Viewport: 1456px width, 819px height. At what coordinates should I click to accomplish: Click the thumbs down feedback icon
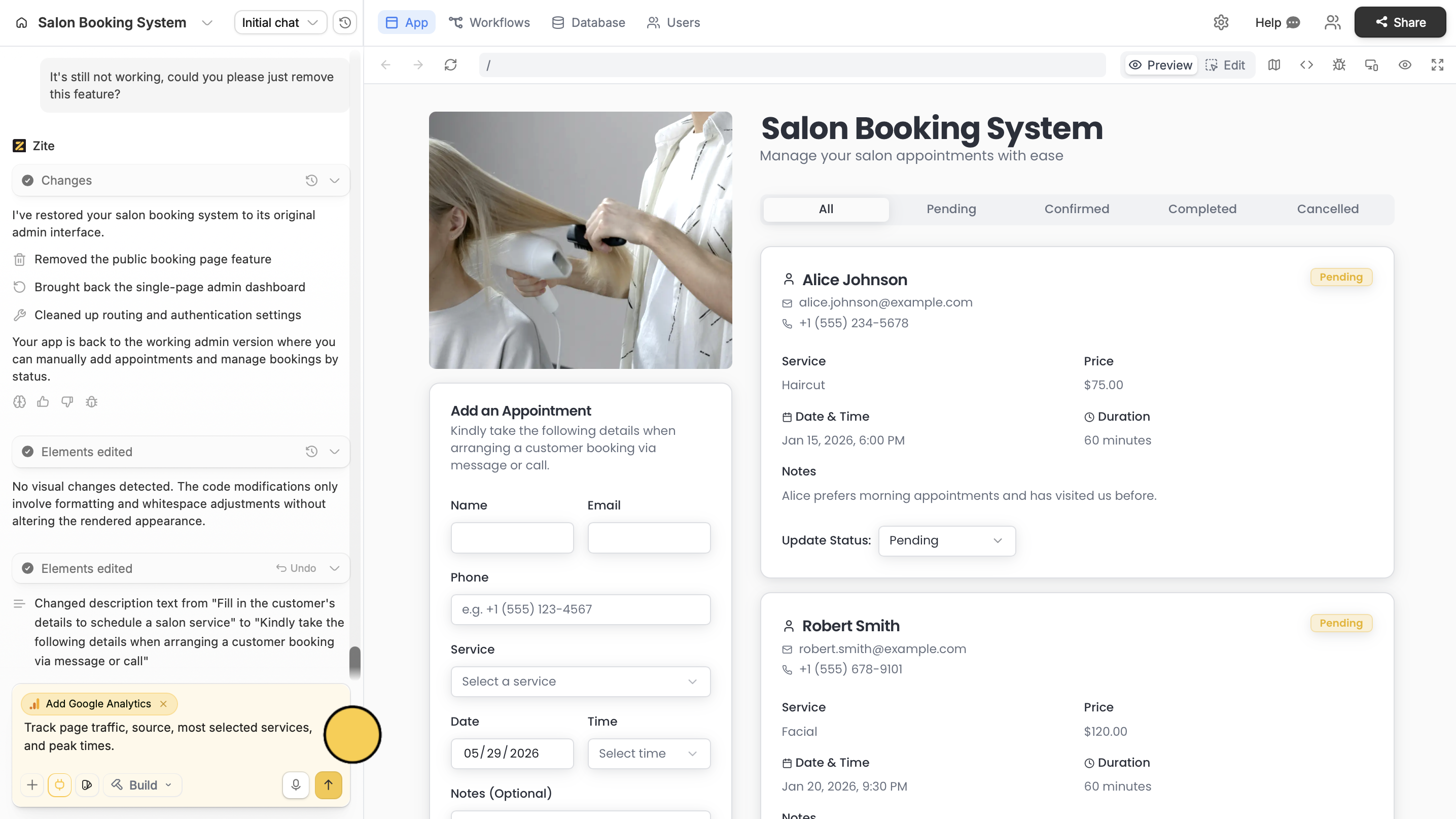tap(67, 401)
